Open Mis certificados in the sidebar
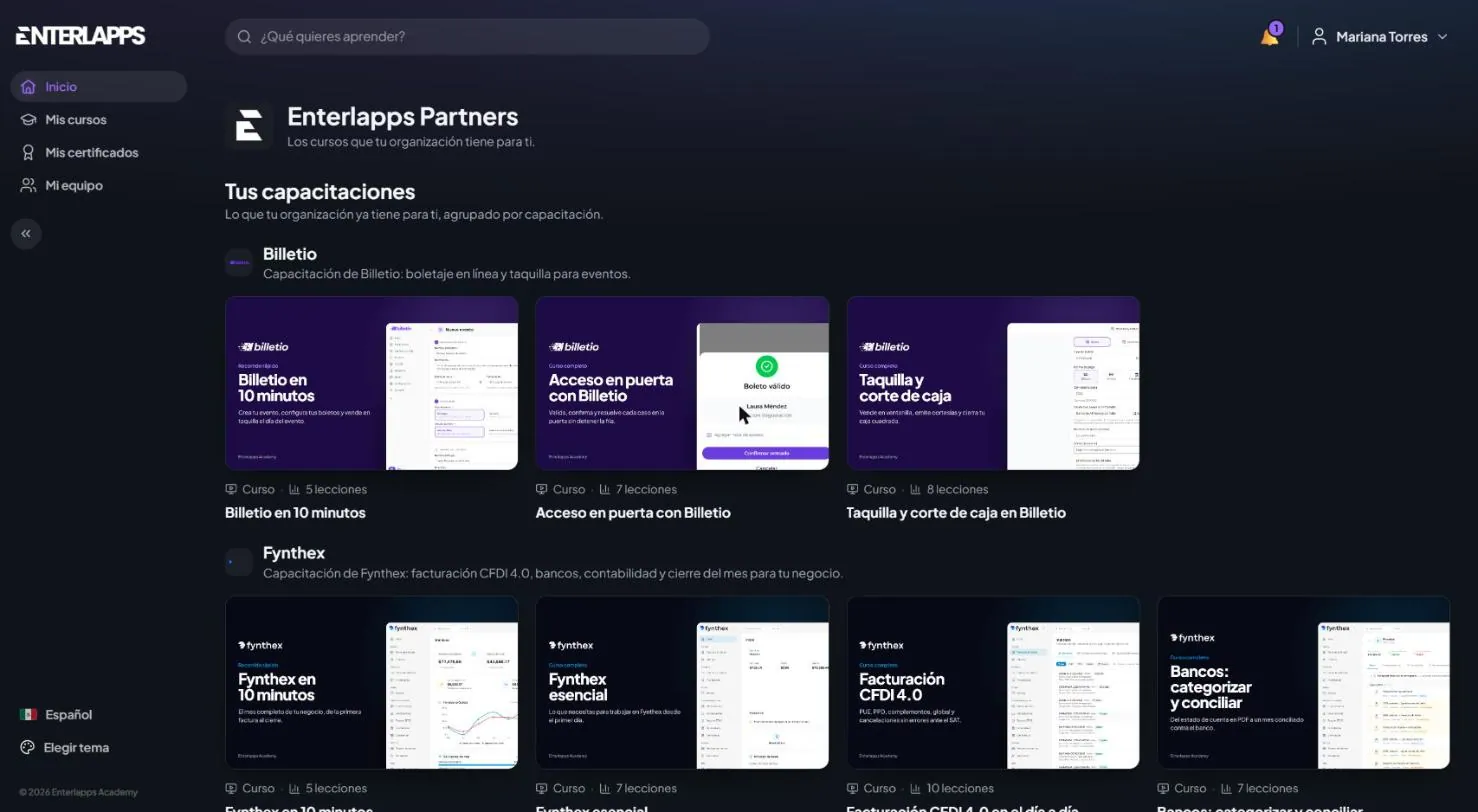Image resolution: width=1478 pixels, height=812 pixels. click(x=99, y=153)
